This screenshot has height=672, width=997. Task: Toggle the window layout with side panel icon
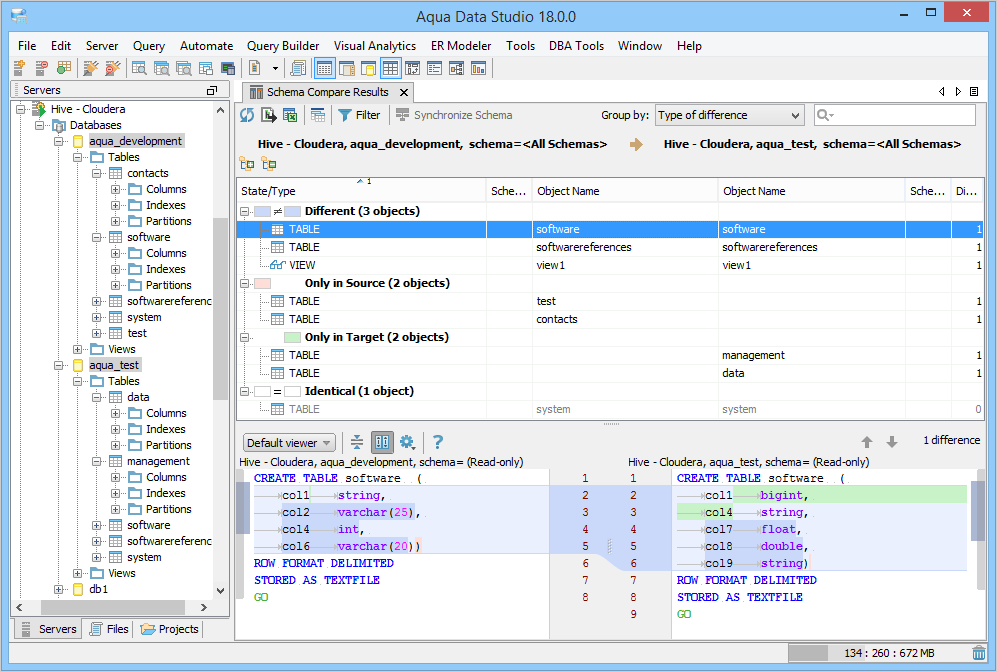click(347, 68)
